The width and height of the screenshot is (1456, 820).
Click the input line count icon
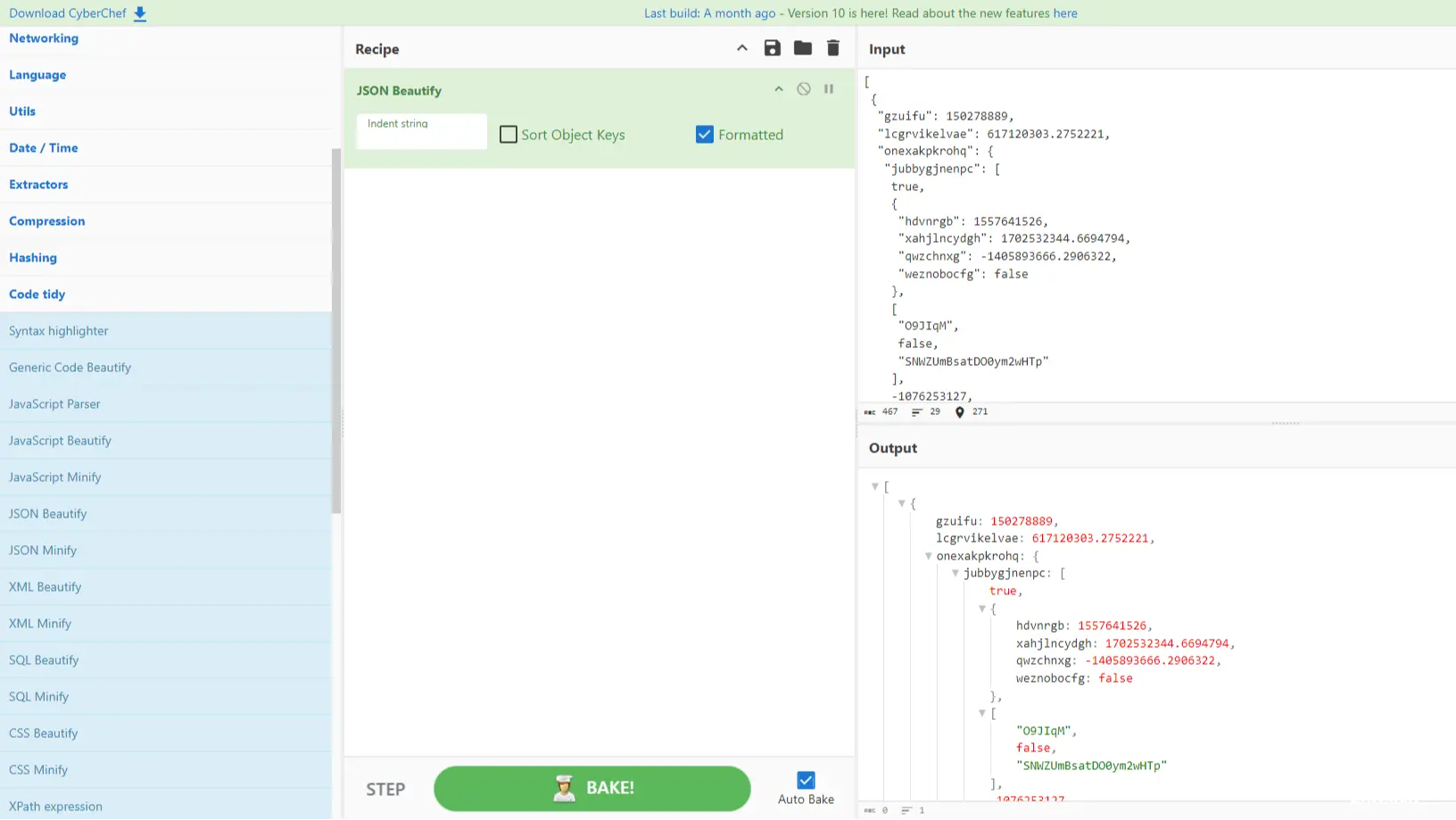(x=917, y=412)
